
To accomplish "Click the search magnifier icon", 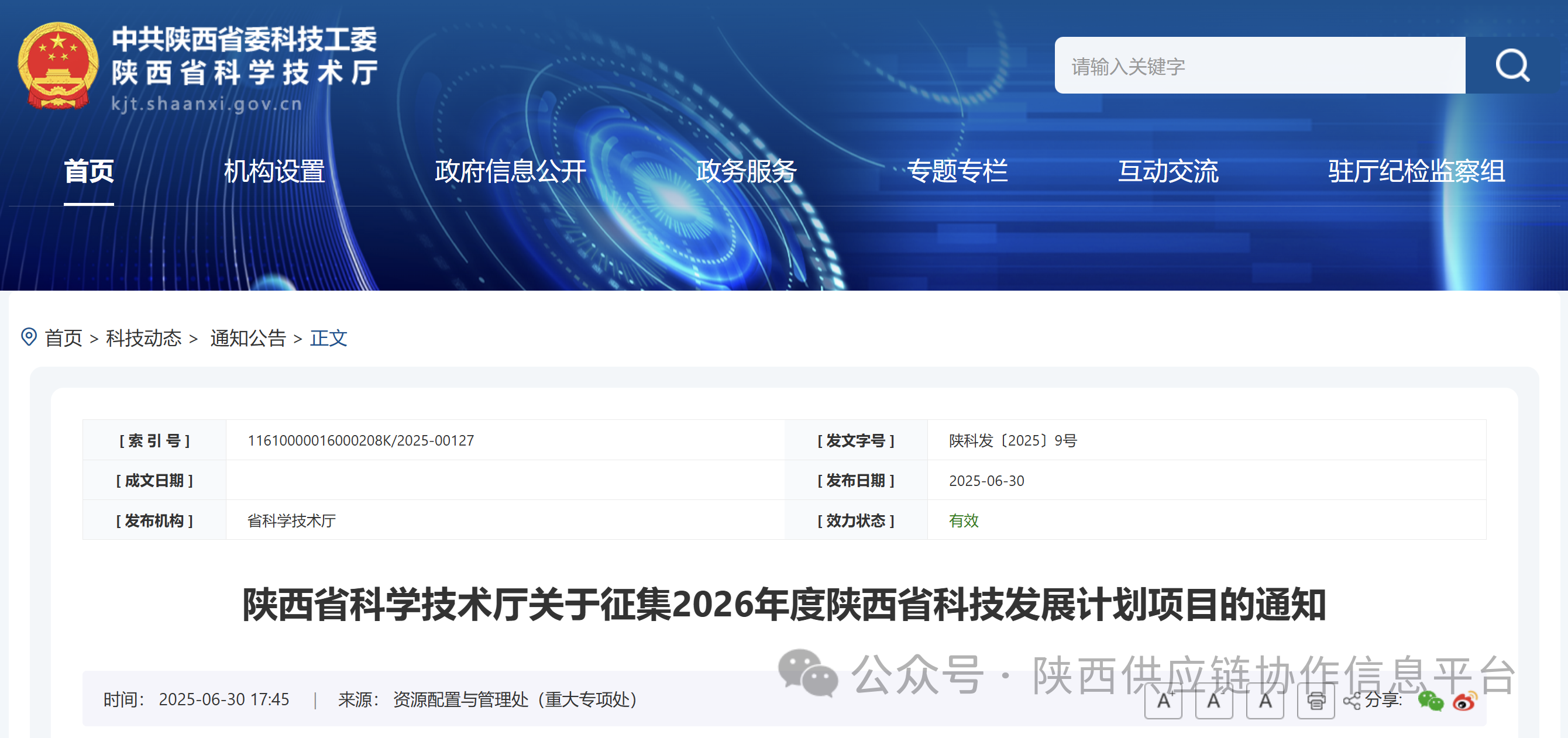I will point(1512,65).
